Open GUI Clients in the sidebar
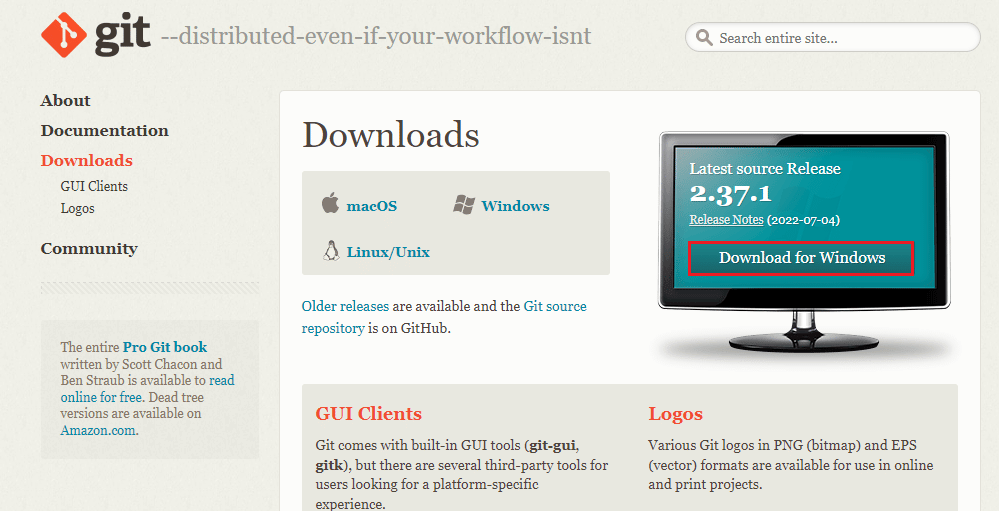 (94, 186)
